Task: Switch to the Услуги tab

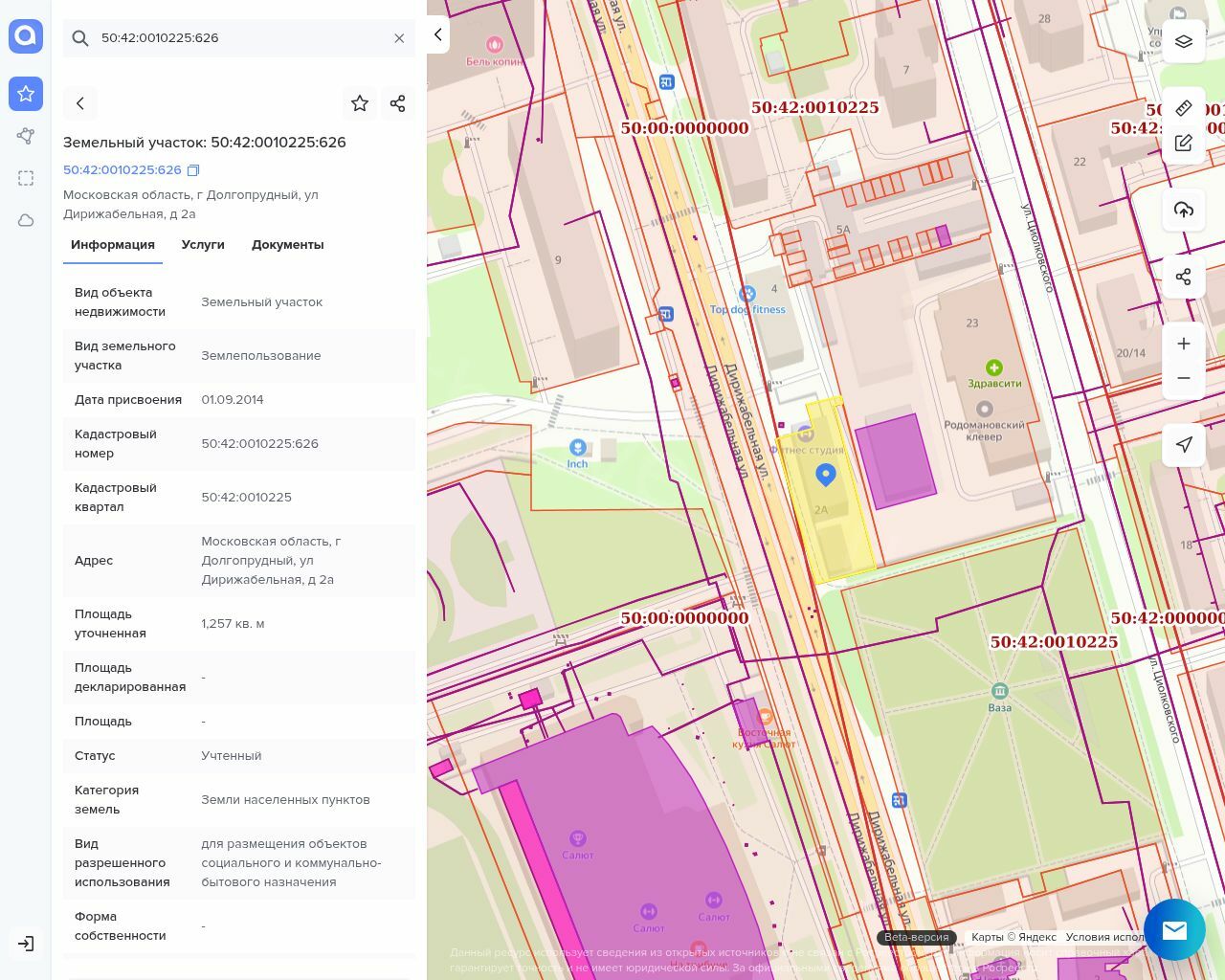Action: coord(203,245)
